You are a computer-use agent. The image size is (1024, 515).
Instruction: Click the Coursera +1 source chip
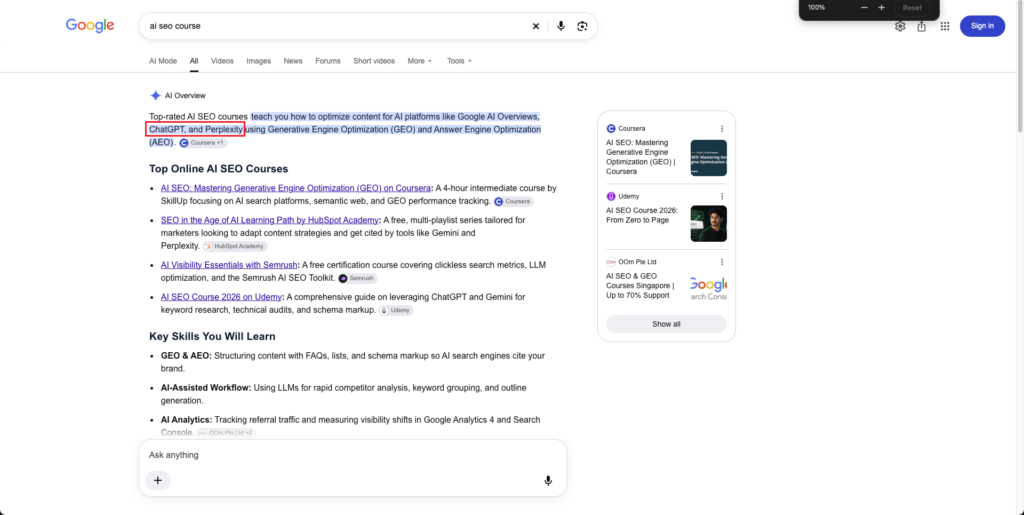coord(202,142)
